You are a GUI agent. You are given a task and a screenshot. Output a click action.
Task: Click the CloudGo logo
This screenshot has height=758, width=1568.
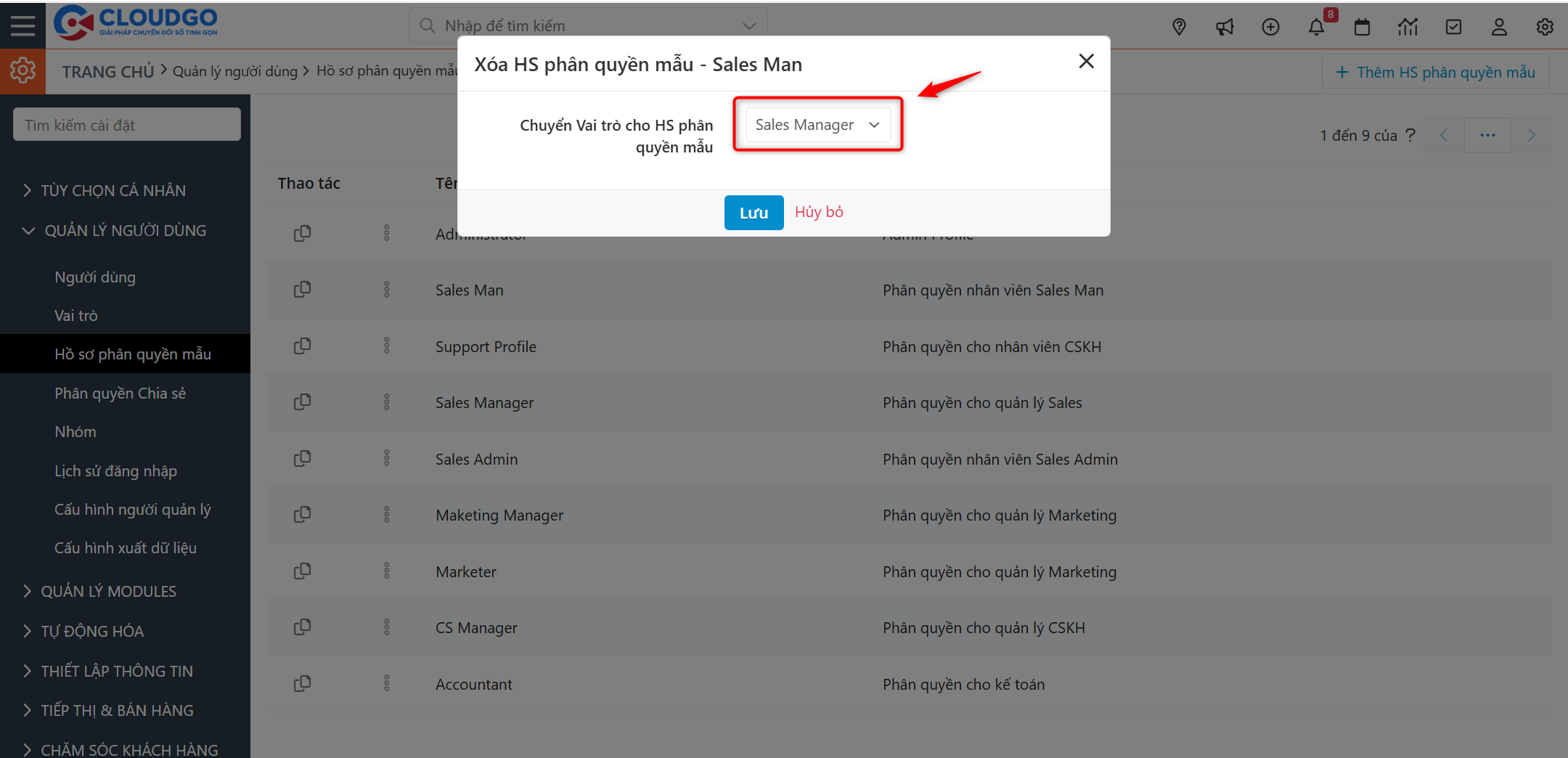(136, 22)
